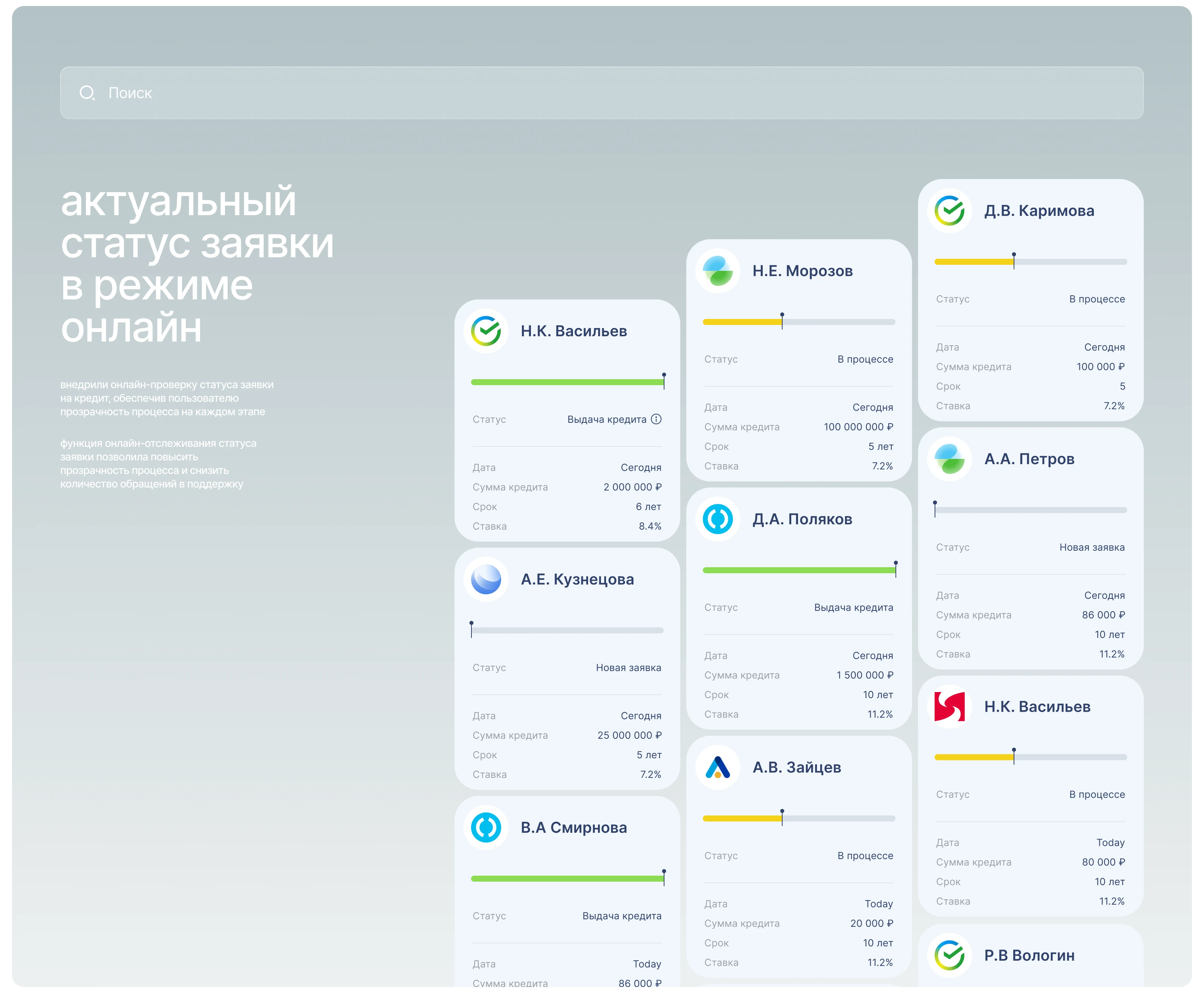The image size is (1204, 993).
Task: Click the search magnifier icon
Action: [x=87, y=93]
